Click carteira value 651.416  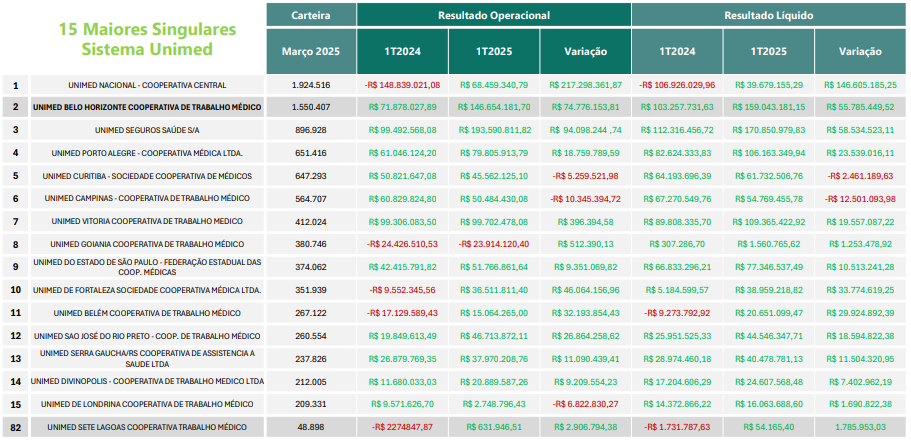point(311,153)
